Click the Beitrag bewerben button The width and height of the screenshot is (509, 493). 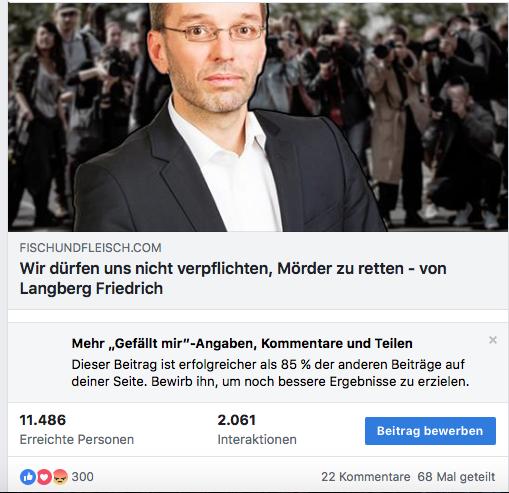click(430, 431)
